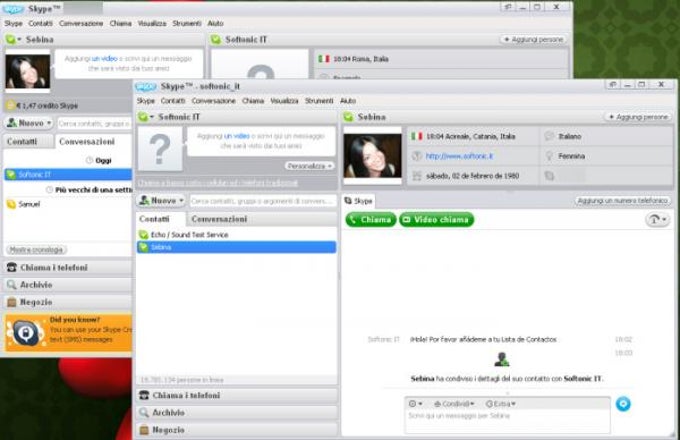Select Softonic IT conversation in back window
Viewport: 680px width, 440px height.
68,174
